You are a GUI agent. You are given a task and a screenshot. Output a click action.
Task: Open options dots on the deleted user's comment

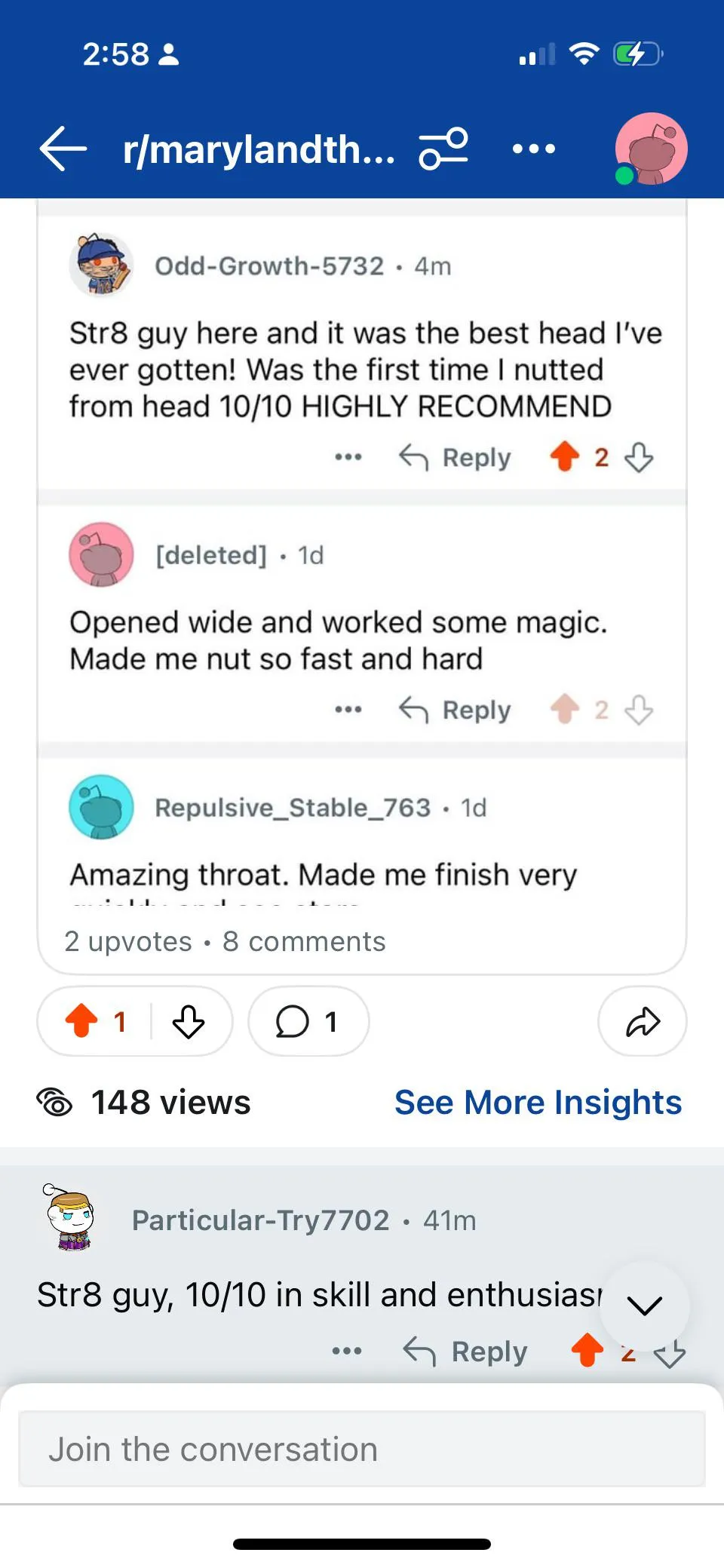tap(348, 710)
